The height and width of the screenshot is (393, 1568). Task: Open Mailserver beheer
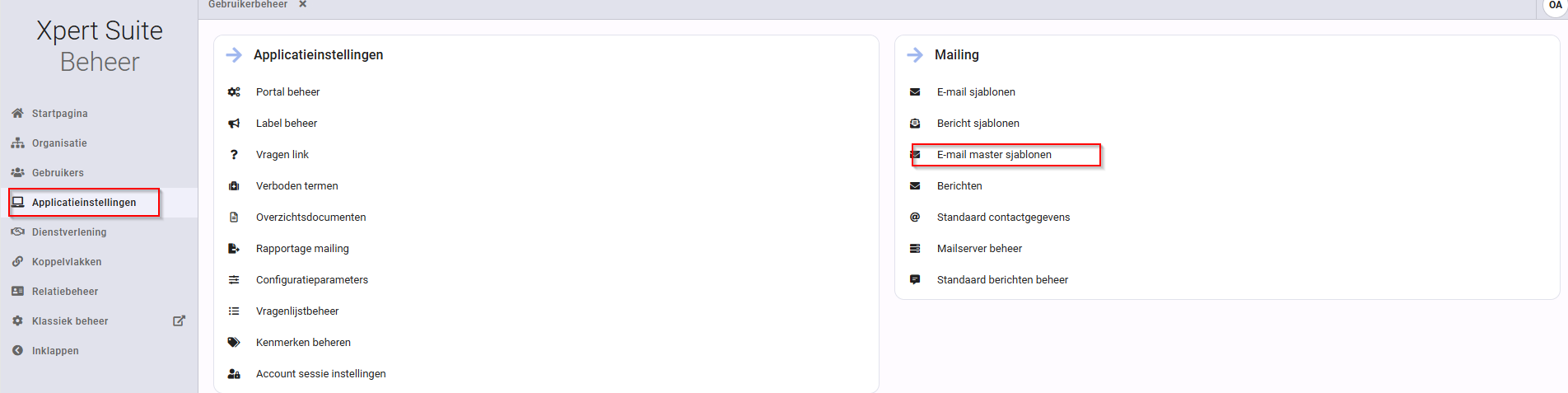click(979, 248)
